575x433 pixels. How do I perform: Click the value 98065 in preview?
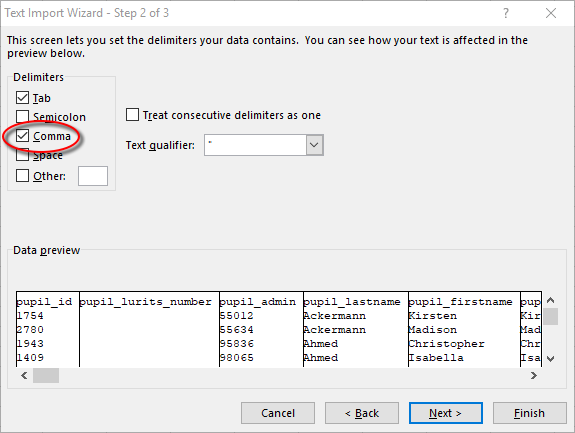pyautogui.click(x=237, y=357)
